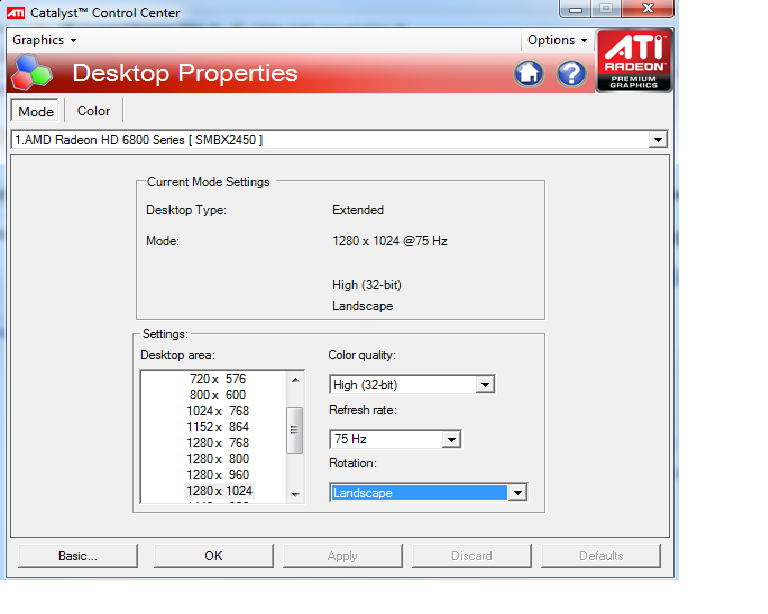Click the ATI title bar icon

16,13
